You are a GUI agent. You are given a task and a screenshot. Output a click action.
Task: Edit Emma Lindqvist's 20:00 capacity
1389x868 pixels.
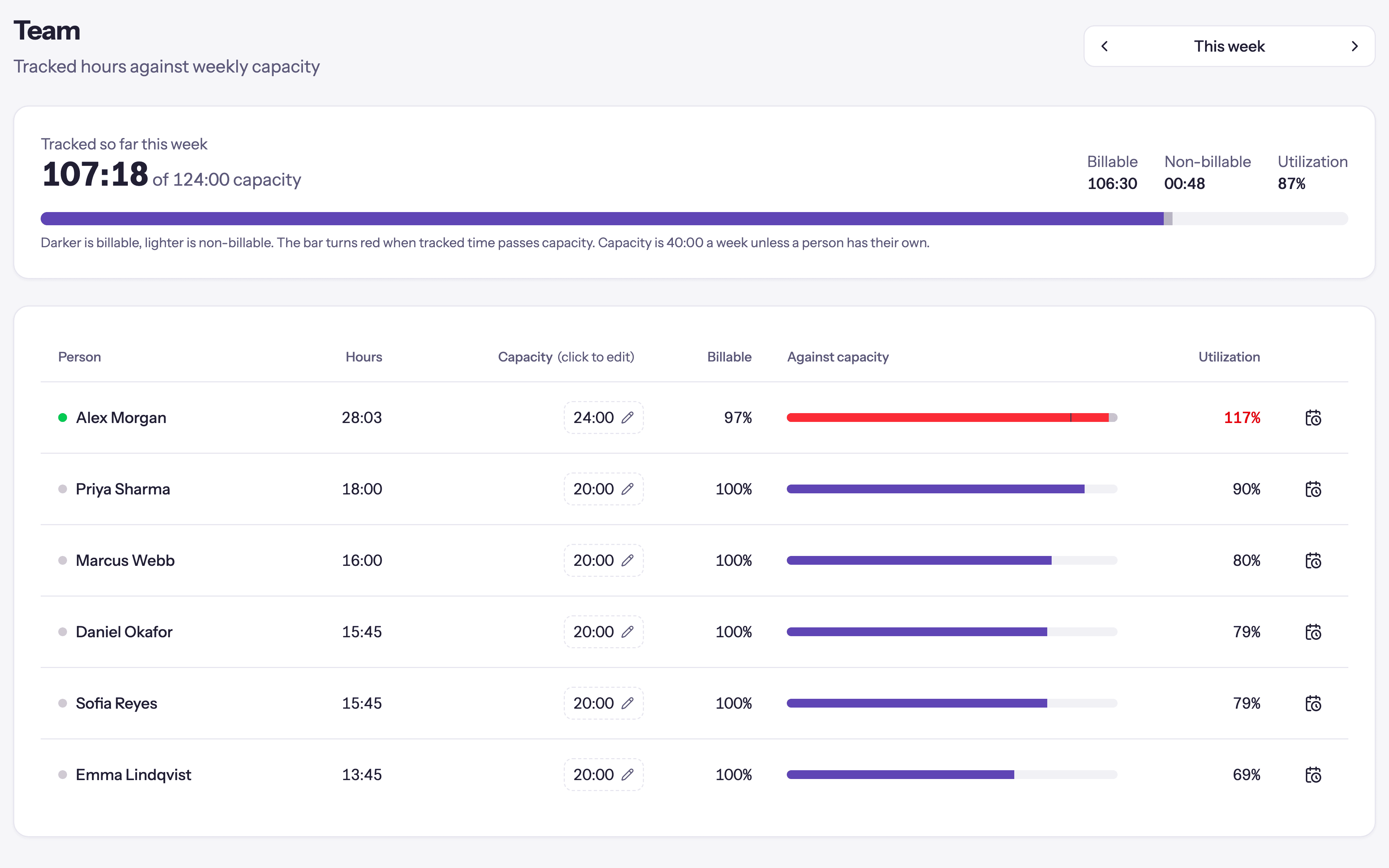[603, 775]
